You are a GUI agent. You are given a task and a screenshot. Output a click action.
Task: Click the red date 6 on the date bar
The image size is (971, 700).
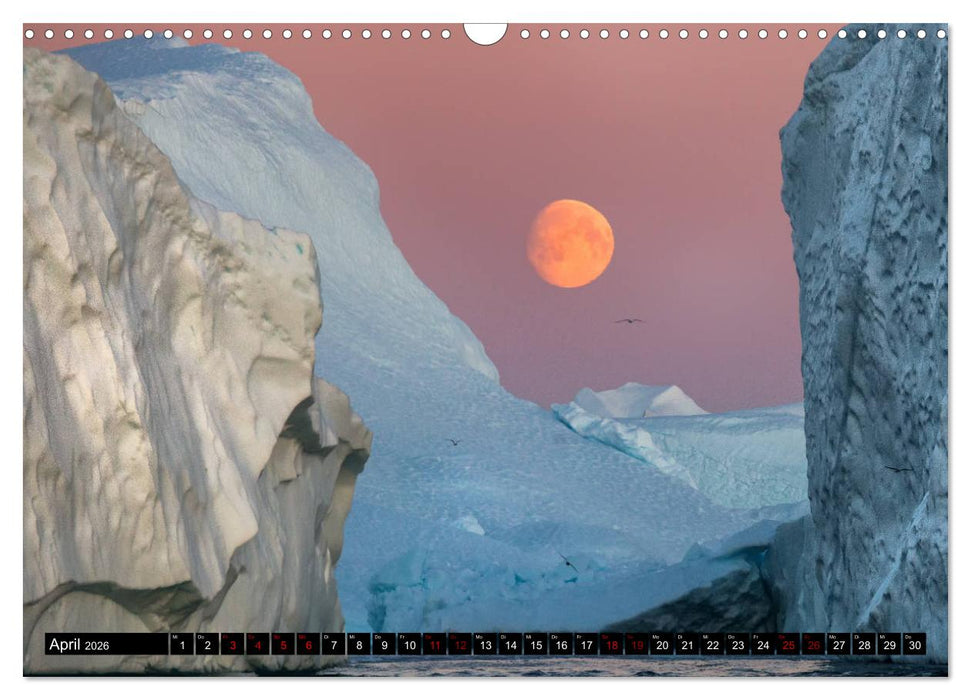tap(307, 643)
